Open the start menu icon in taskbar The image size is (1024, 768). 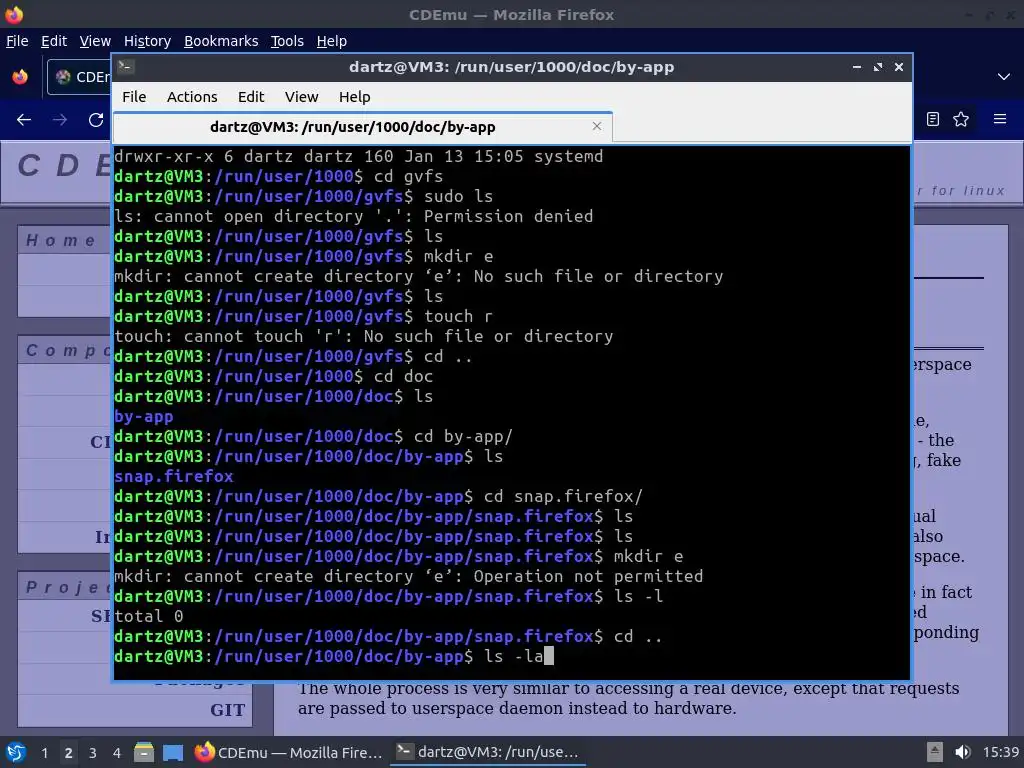click(x=16, y=752)
